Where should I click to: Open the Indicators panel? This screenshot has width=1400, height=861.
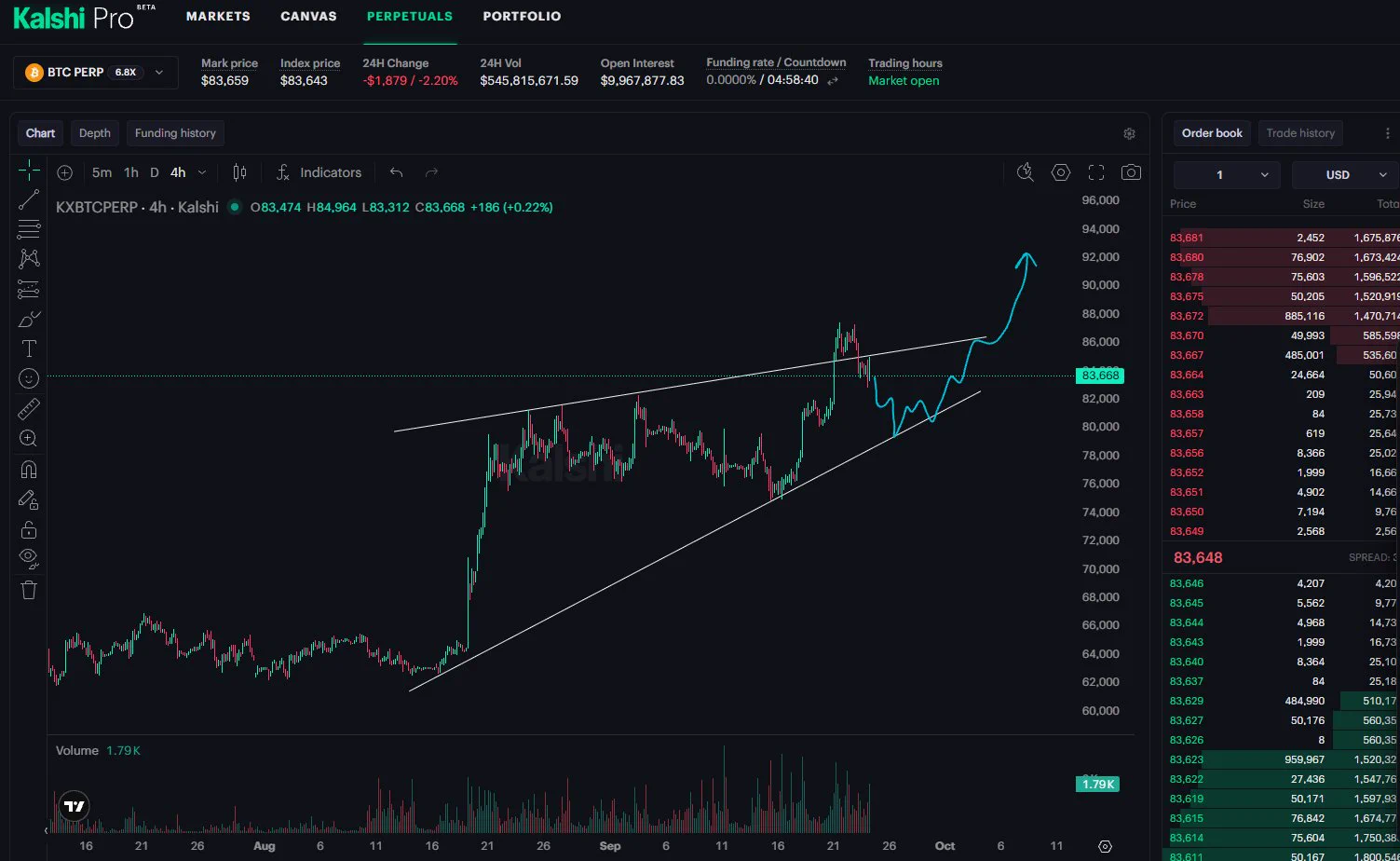click(319, 172)
